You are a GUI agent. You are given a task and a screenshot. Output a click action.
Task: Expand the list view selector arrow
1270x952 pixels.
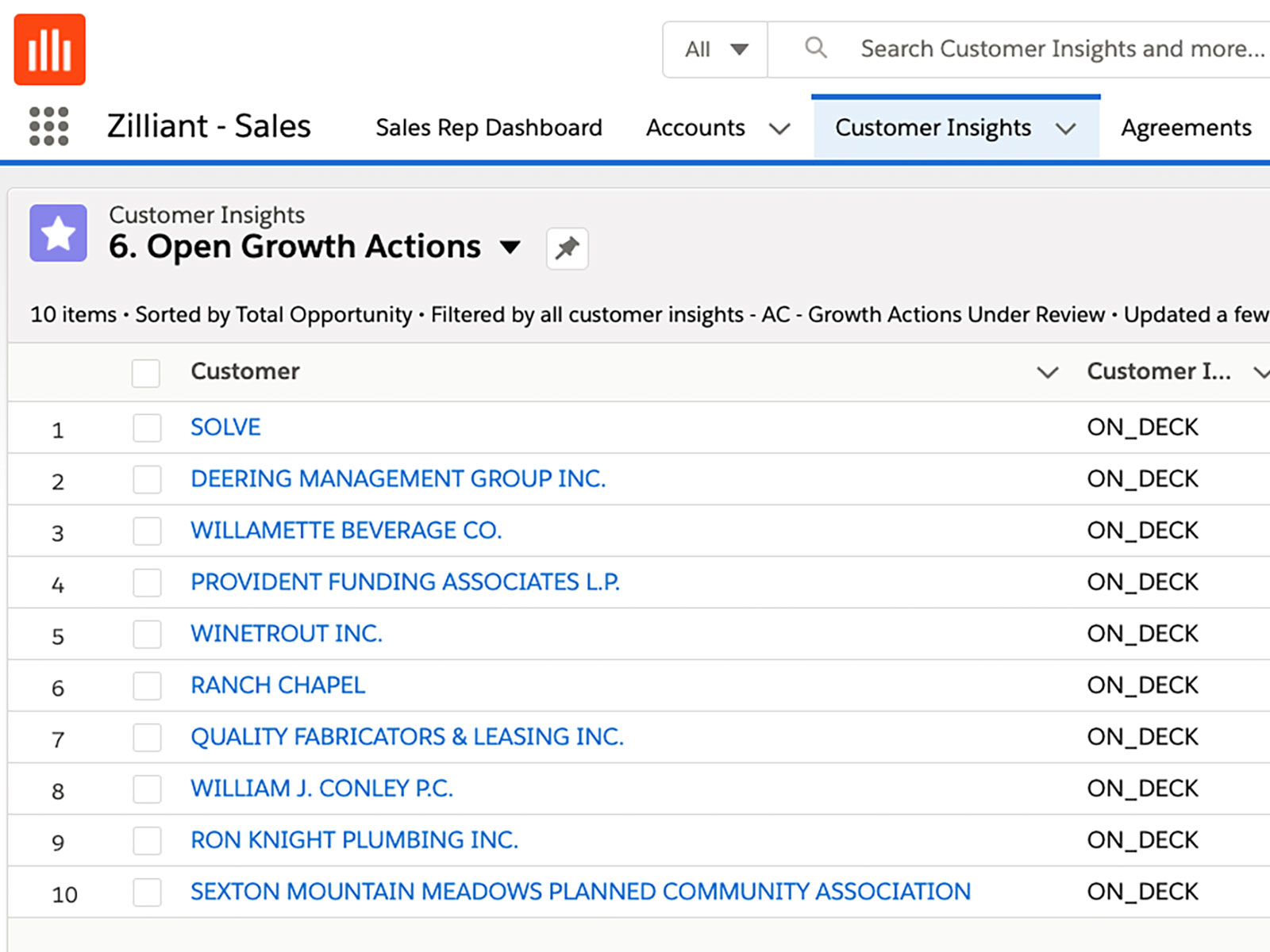coord(510,248)
